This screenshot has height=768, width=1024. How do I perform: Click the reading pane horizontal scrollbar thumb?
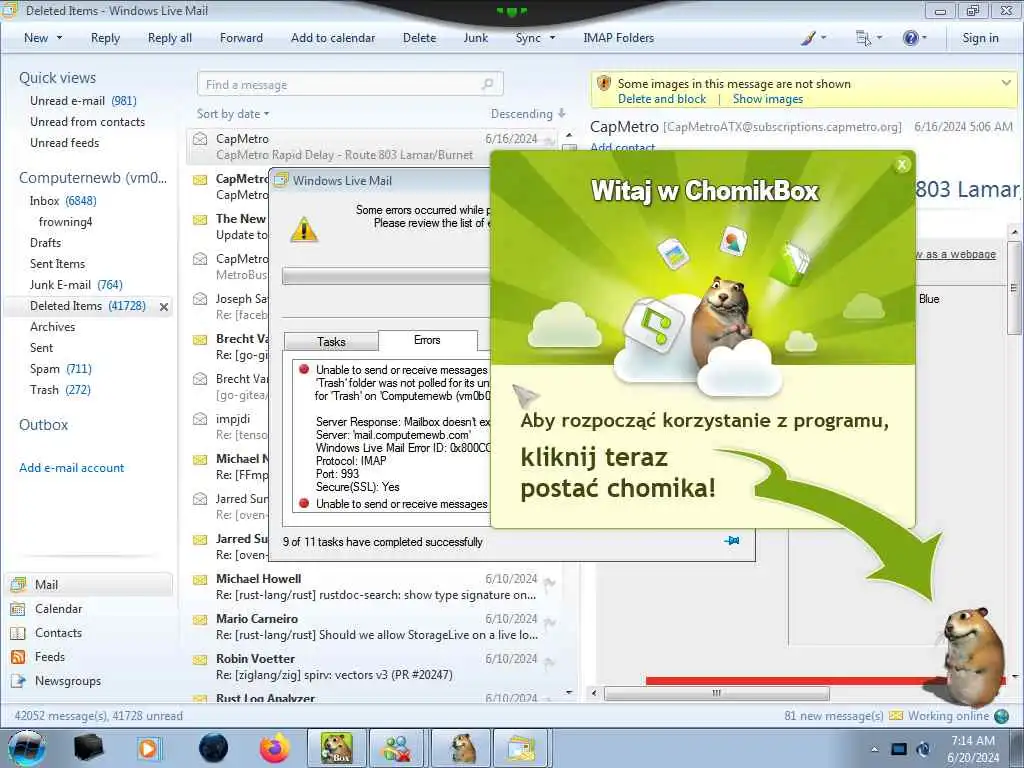coord(716,693)
